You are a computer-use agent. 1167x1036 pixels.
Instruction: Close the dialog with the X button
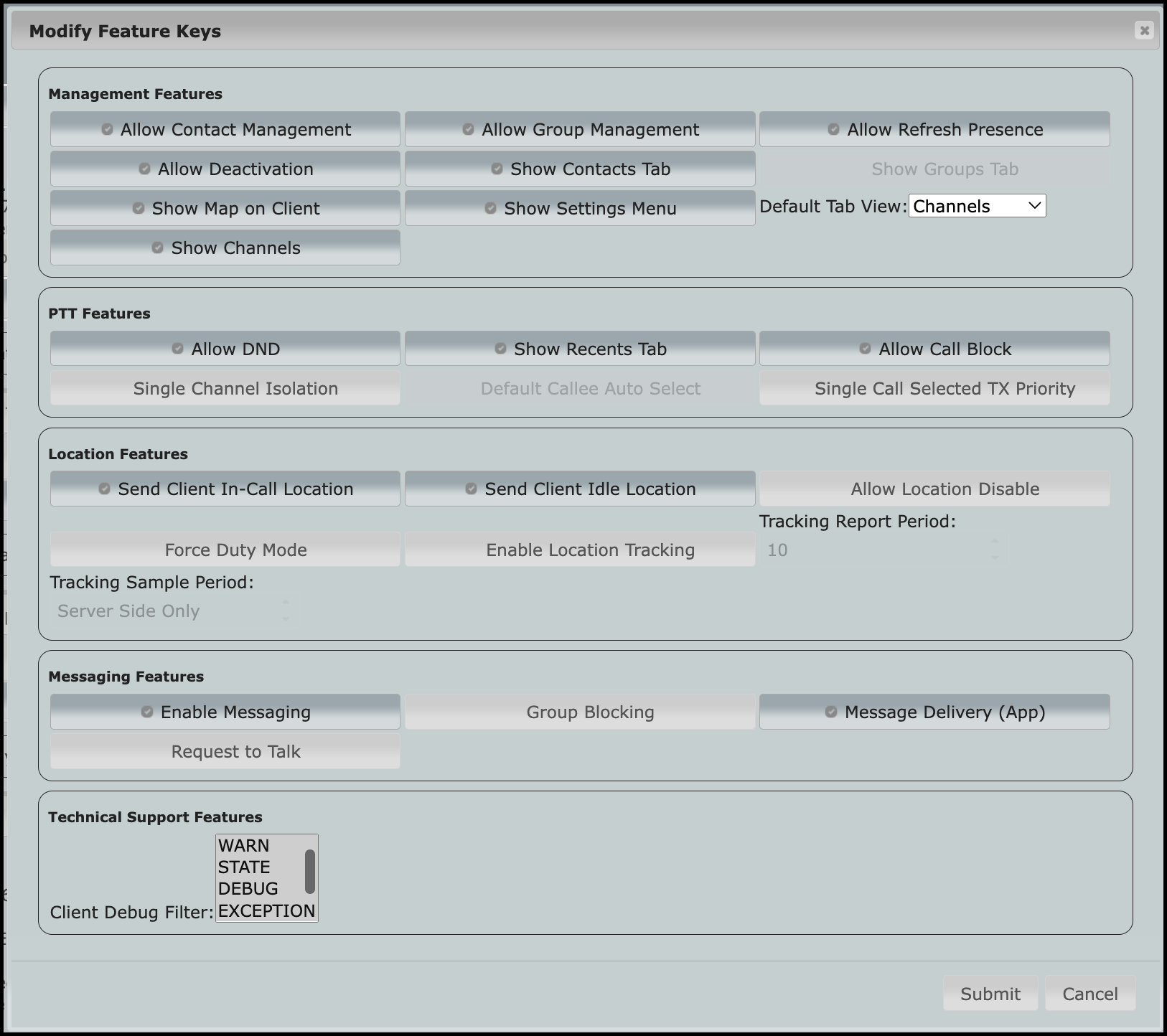pyautogui.click(x=1144, y=30)
